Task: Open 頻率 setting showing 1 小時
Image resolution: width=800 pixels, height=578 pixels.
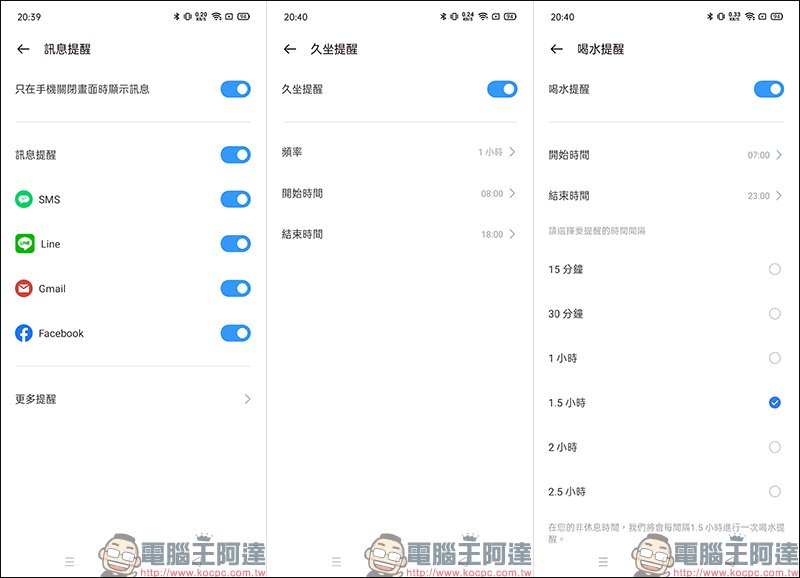Action: 399,152
